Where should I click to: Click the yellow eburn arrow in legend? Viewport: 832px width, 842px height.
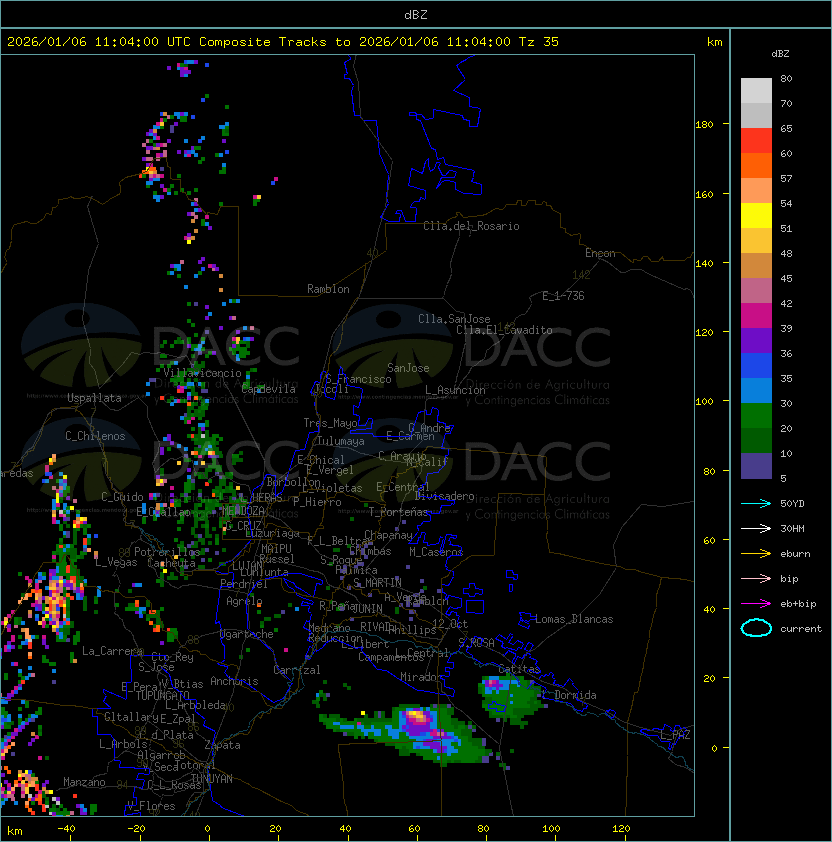tap(756, 554)
